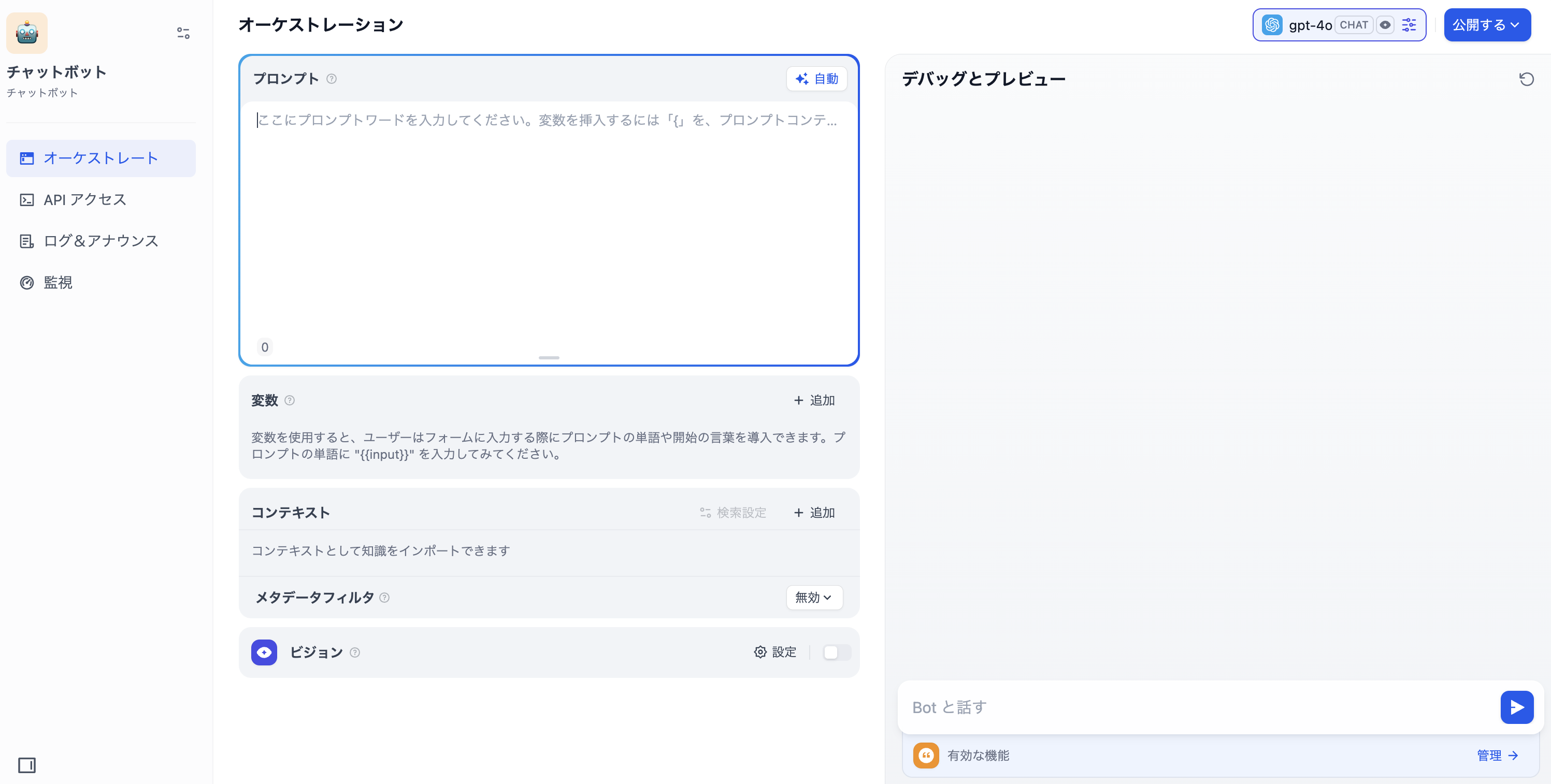Open 監視 monitoring page

coord(58,283)
